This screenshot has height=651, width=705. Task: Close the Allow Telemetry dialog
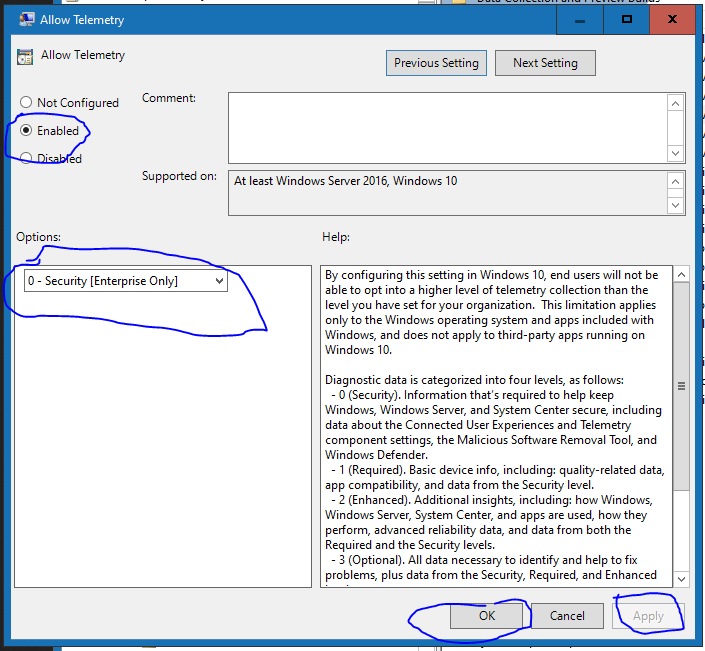(x=673, y=20)
